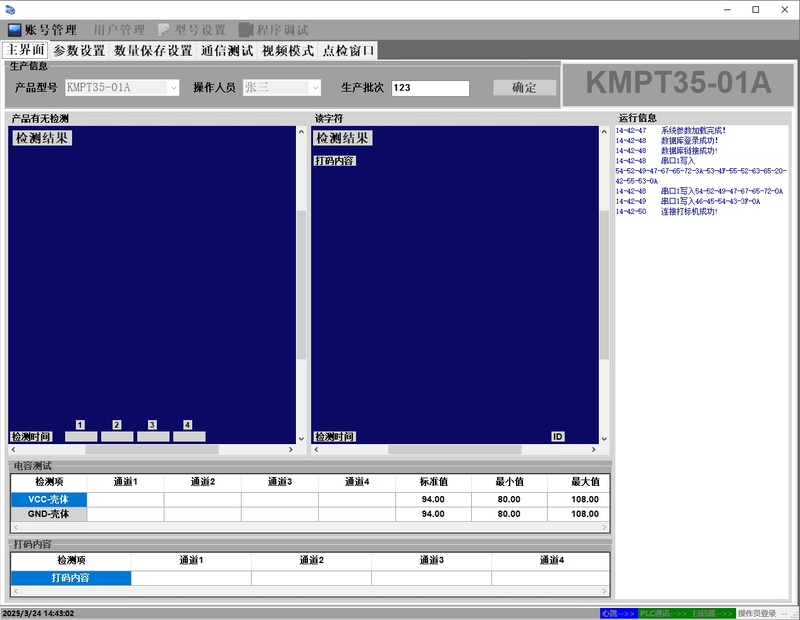
Task: Click the 程序调试 menu item
Action: click(x=274, y=30)
